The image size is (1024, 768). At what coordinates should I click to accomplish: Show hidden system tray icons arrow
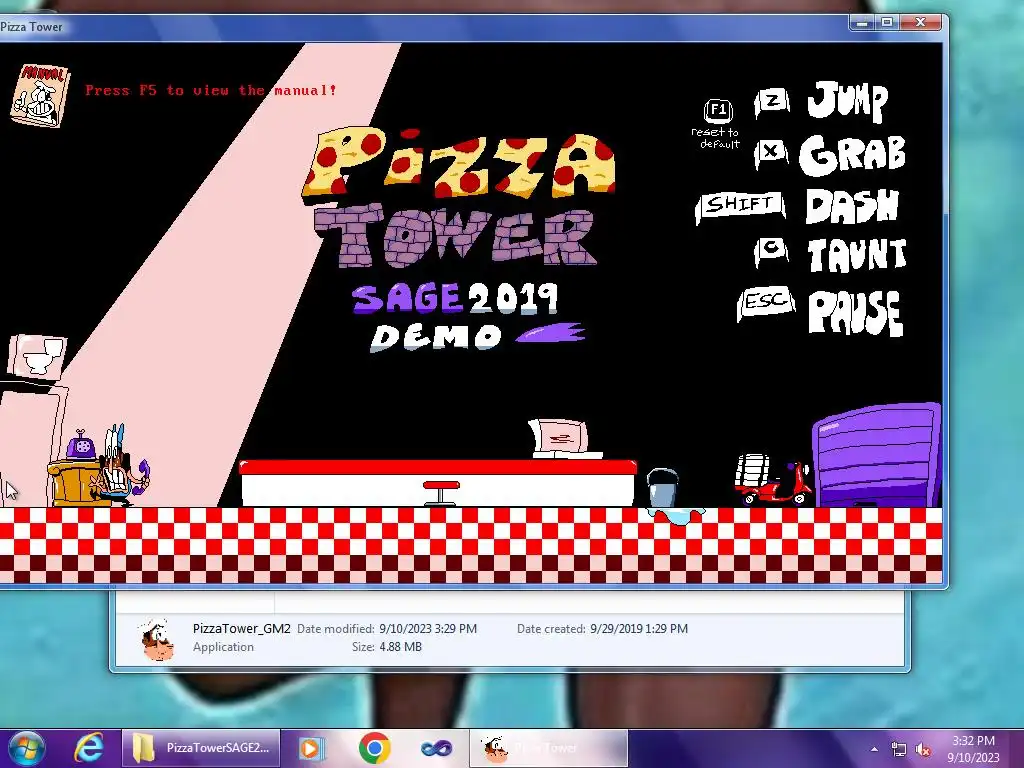[874, 749]
